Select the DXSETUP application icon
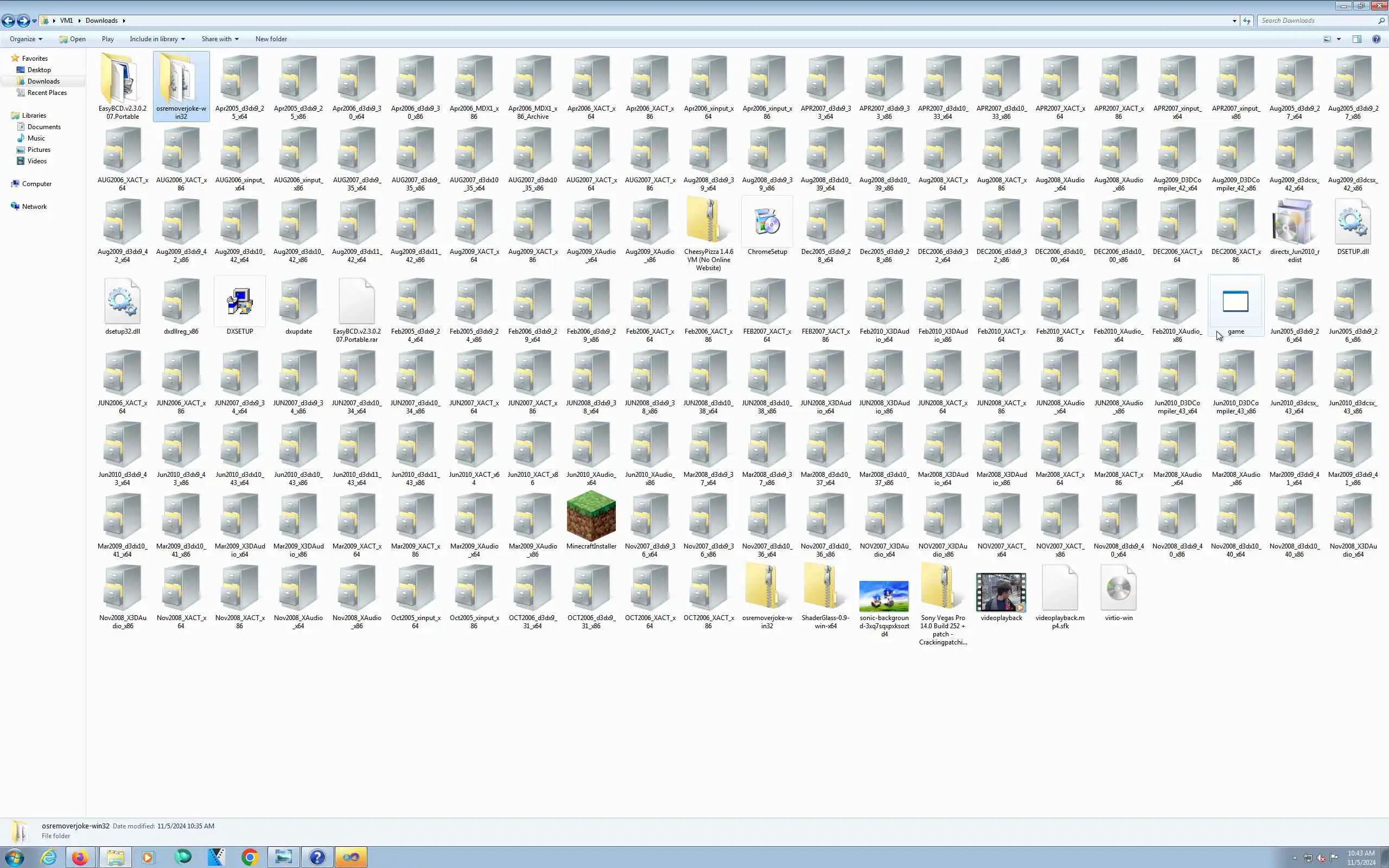The height and width of the screenshot is (868, 1389). point(239,302)
